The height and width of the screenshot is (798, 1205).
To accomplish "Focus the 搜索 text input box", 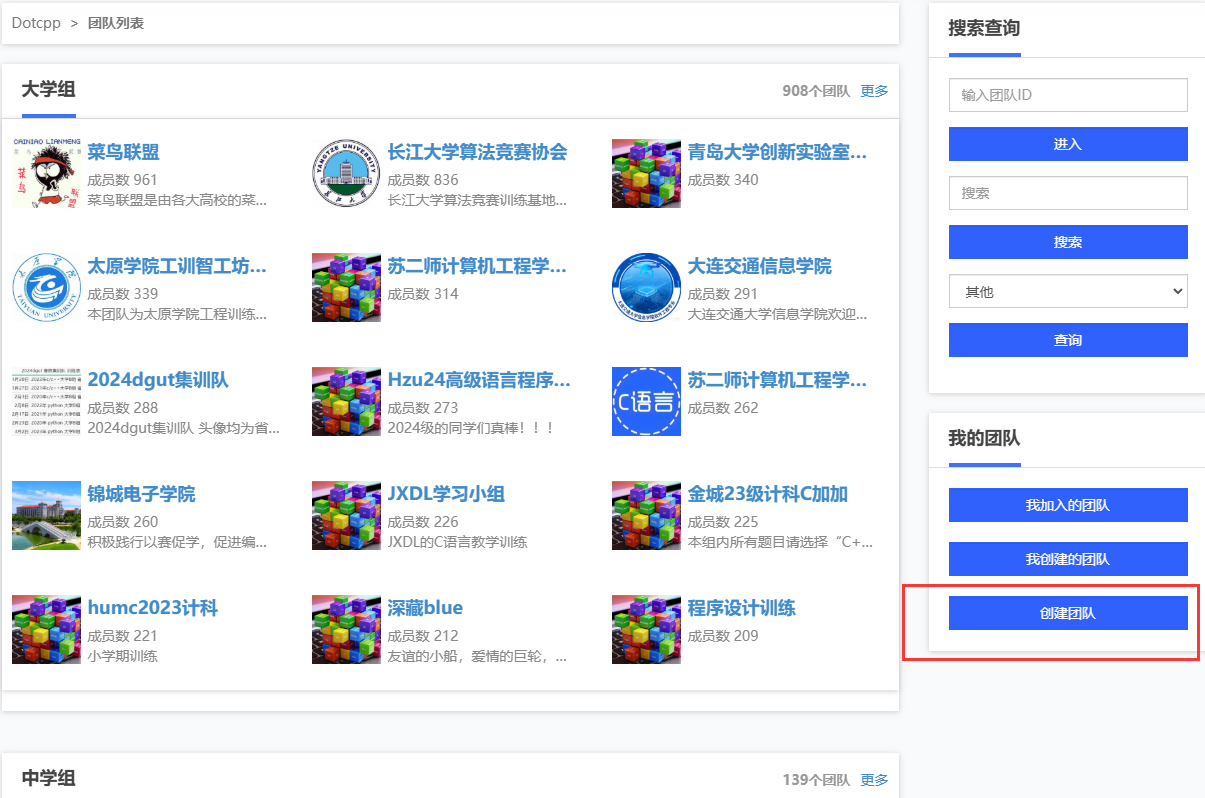I will coord(1068,193).
